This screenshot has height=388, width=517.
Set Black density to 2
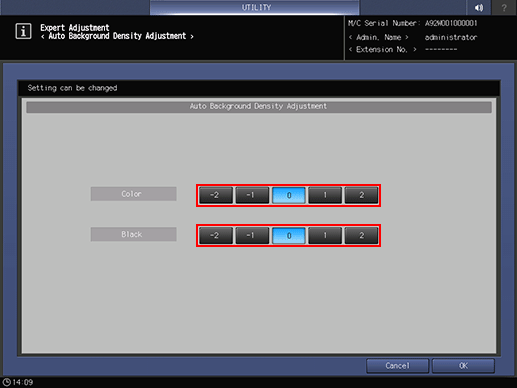pos(361,236)
